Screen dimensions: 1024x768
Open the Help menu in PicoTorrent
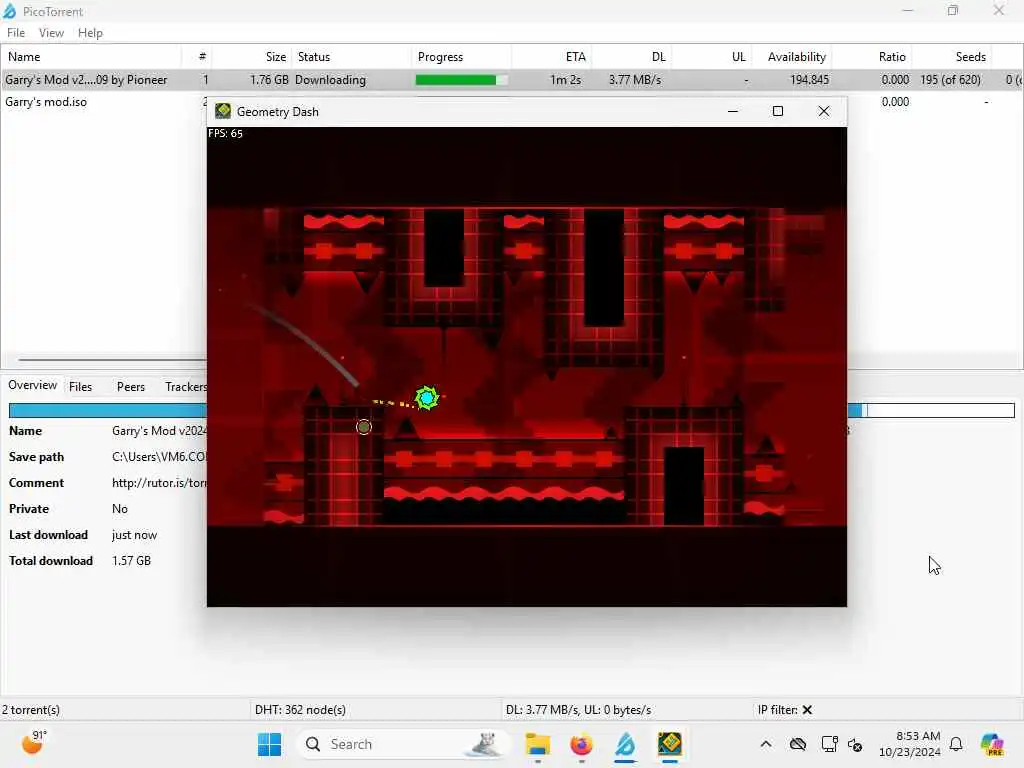pyautogui.click(x=90, y=33)
